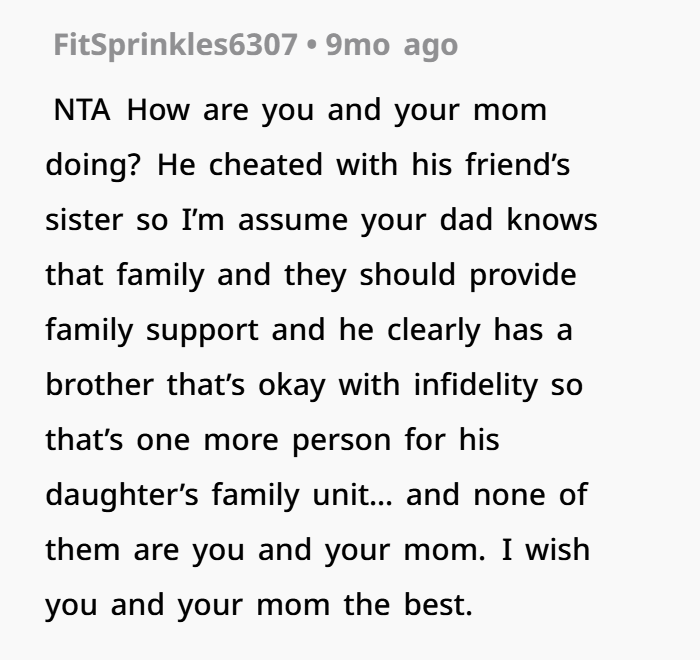This screenshot has width=700, height=660.
Task: Click the phrase "He cheated with his friend's"
Action: (x=362, y=164)
